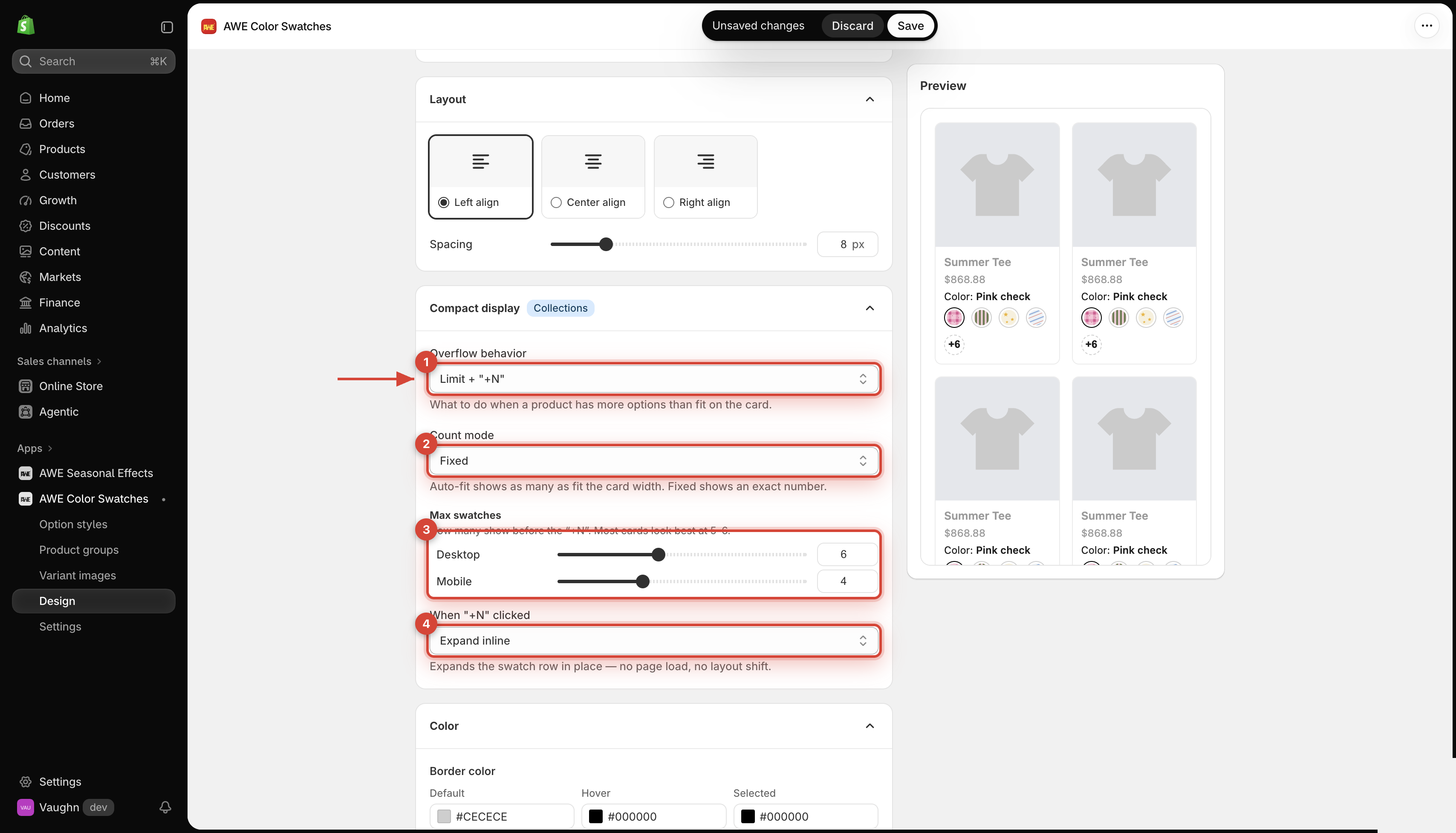Collapse the Color section chevron

pyautogui.click(x=870, y=726)
